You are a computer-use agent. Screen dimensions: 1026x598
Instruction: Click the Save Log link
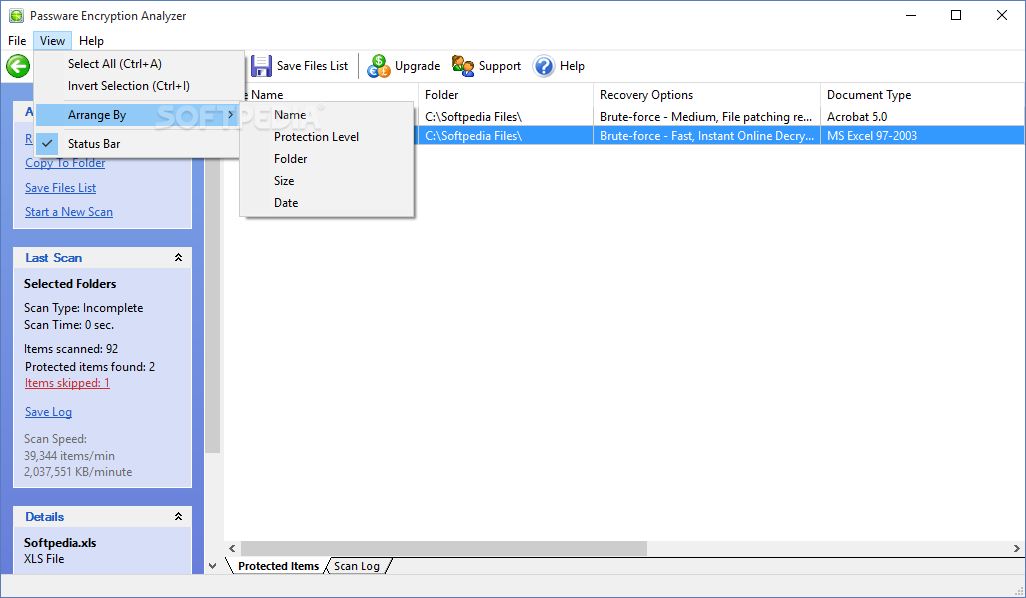point(48,412)
